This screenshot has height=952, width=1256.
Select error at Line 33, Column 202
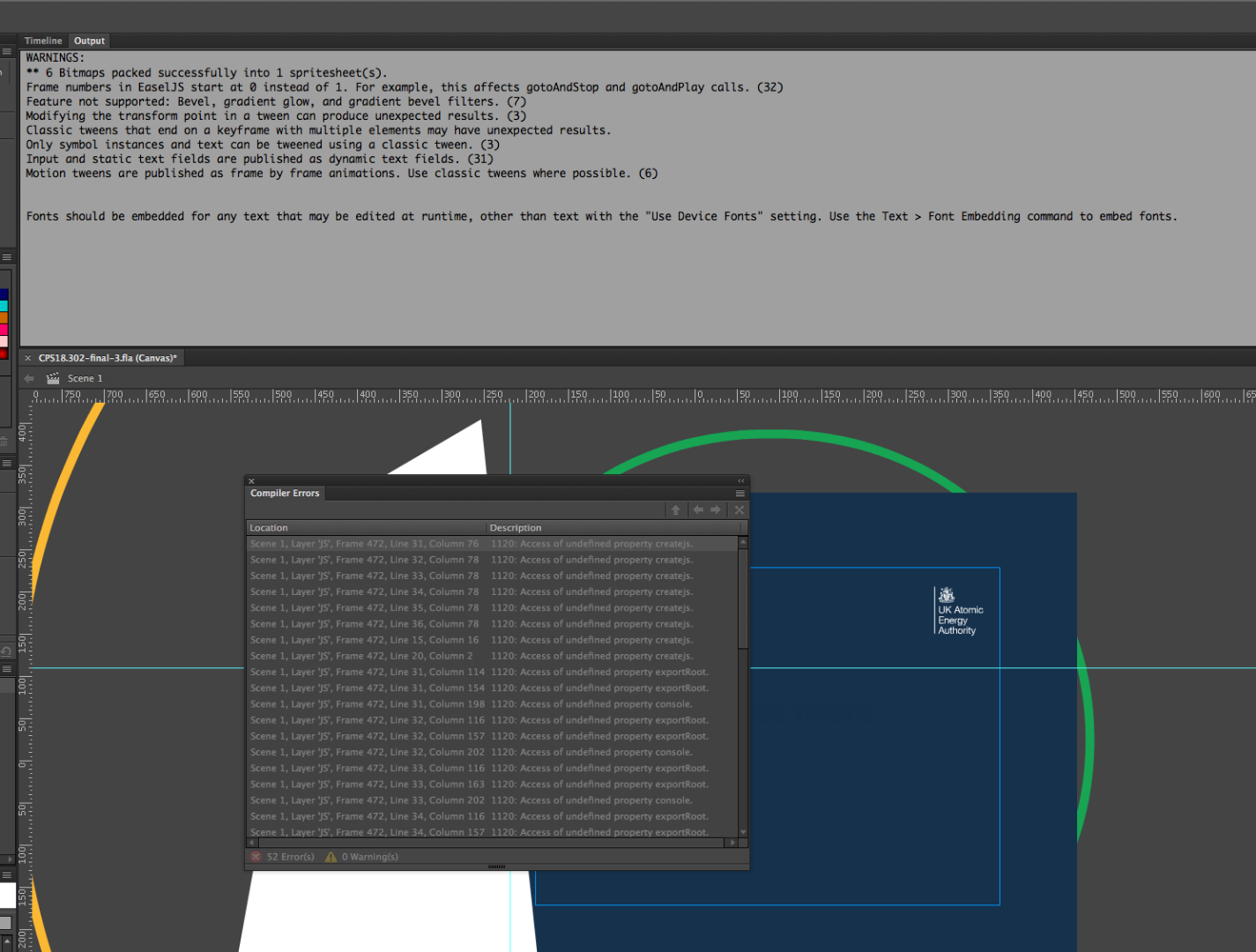(x=492, y=800)
